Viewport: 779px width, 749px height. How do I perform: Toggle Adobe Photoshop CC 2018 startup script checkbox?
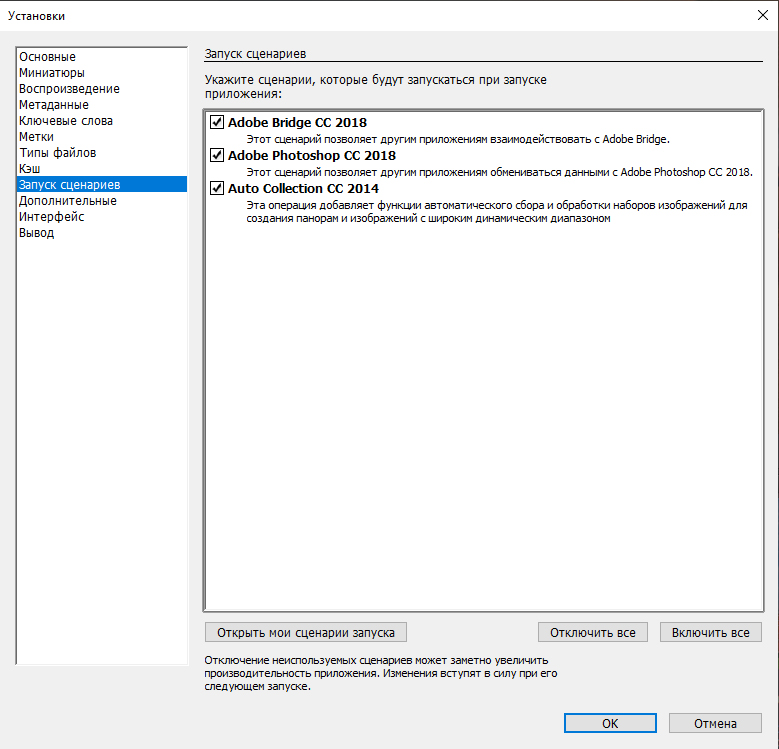pyautogui.click(x=217, y=155)
